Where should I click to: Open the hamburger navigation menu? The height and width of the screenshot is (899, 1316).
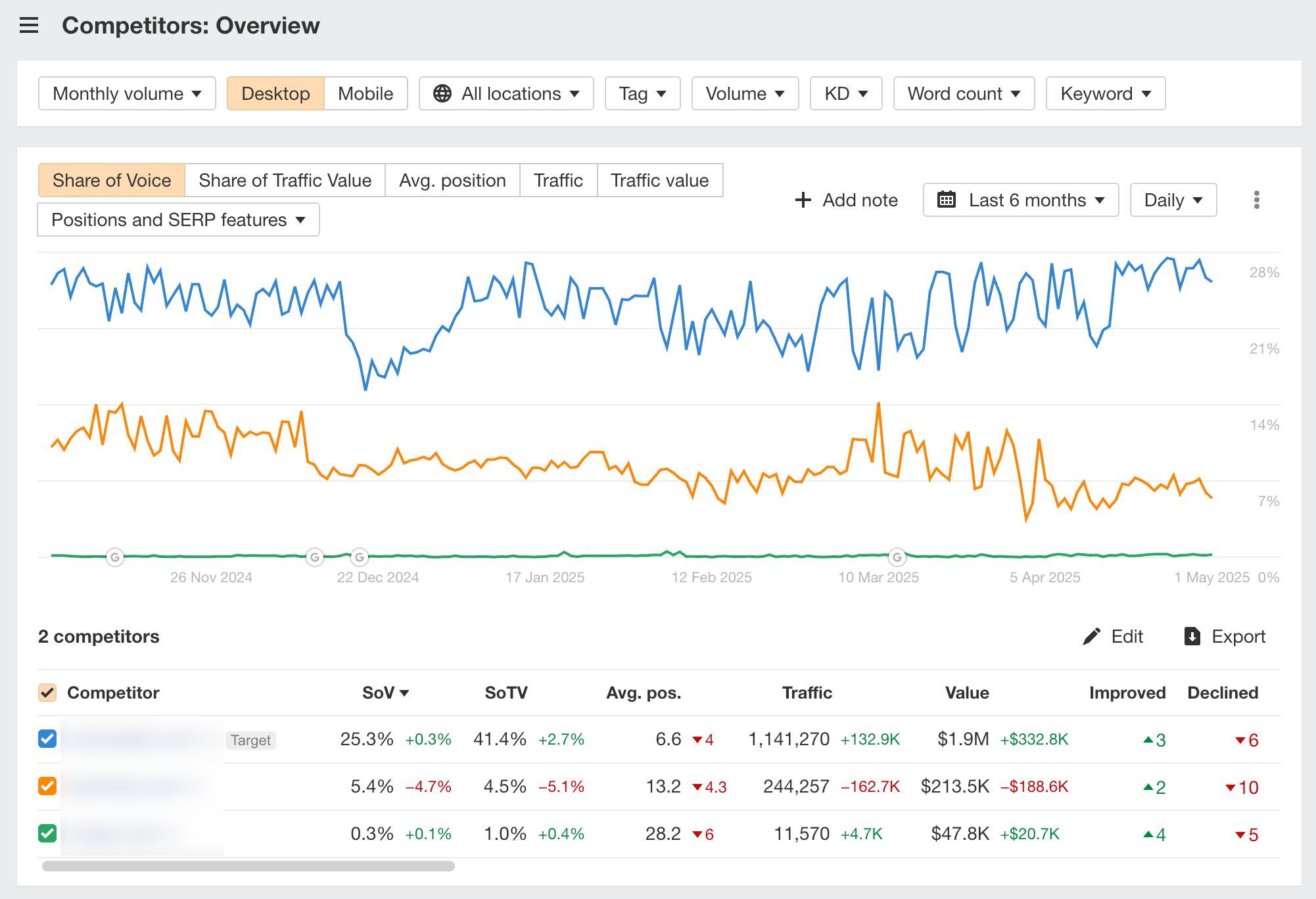point(29,26)
